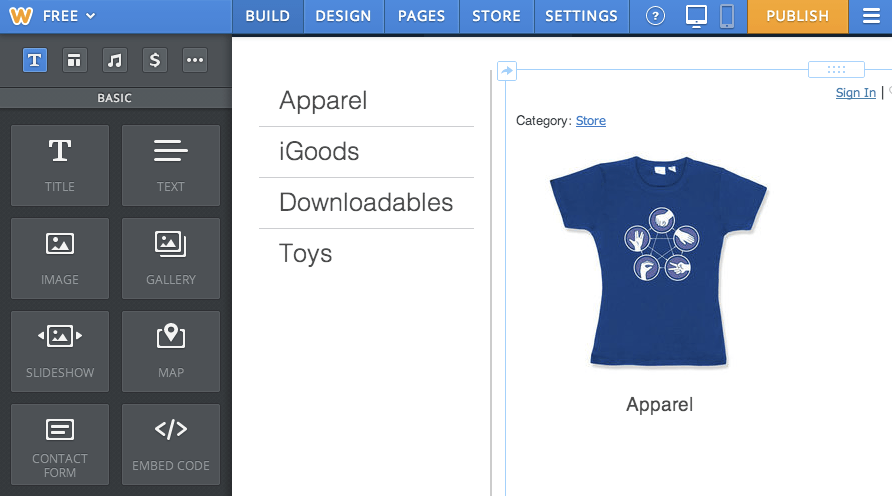Screen dimensions: 892x496
Task: Switch to the BUILD tab
Action: coord(267,16)
